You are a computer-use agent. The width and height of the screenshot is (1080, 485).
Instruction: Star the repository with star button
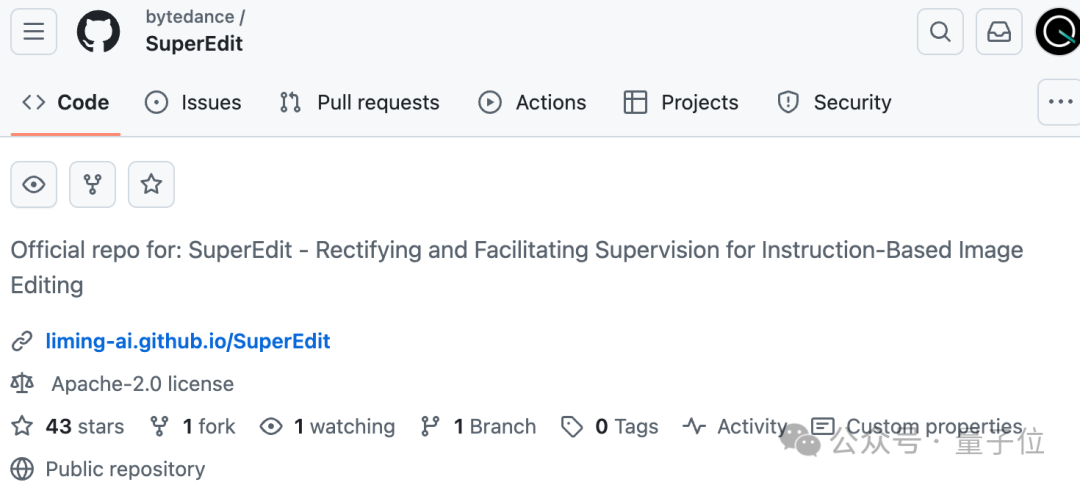click(151, 185)
